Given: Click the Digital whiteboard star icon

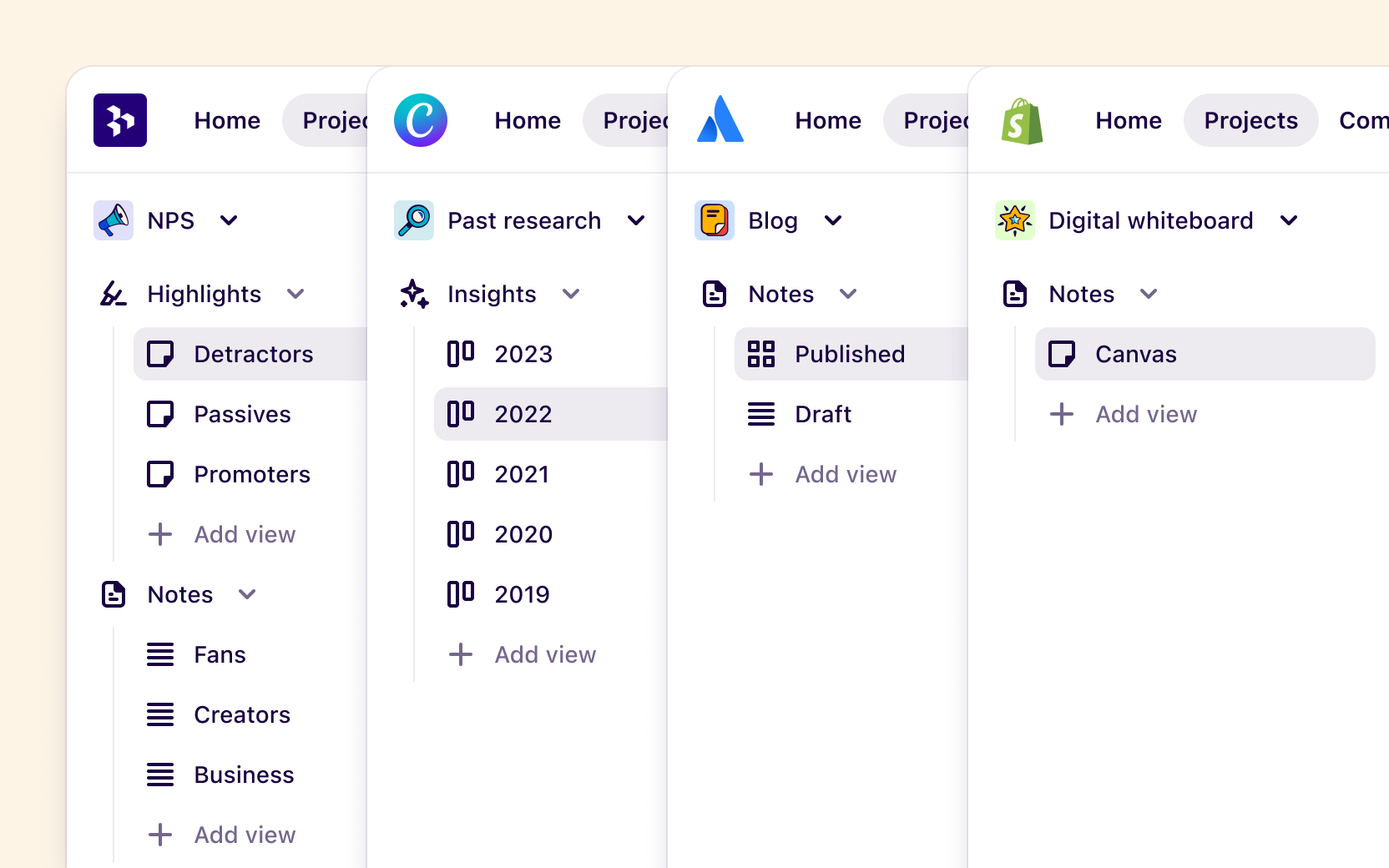Looking at the screenshot, I should [1014, 220].
